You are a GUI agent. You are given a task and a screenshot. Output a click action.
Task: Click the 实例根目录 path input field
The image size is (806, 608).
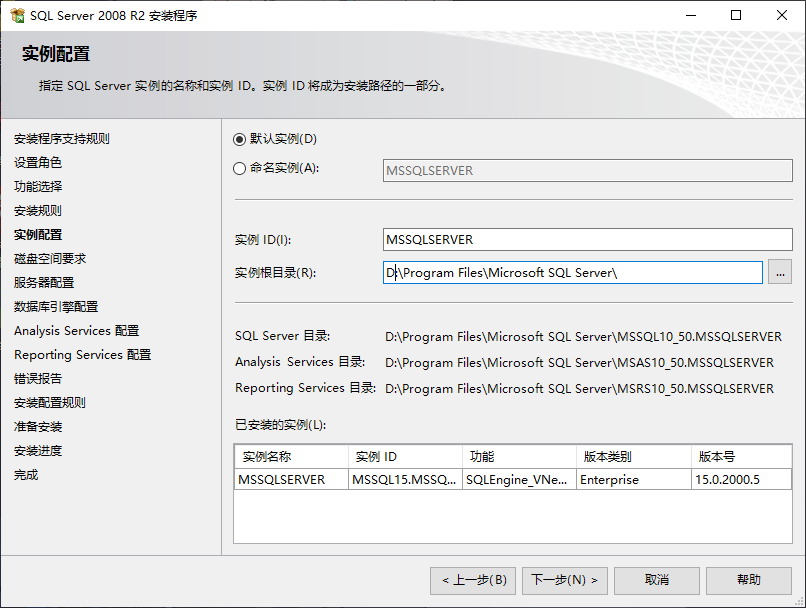click(x=573, y=272)
